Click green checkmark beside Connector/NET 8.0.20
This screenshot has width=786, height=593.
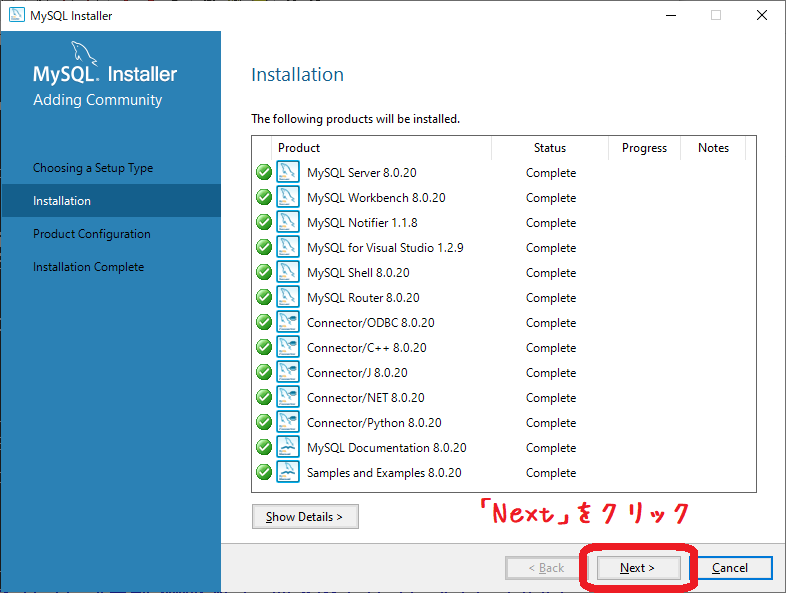click(264, 397)
